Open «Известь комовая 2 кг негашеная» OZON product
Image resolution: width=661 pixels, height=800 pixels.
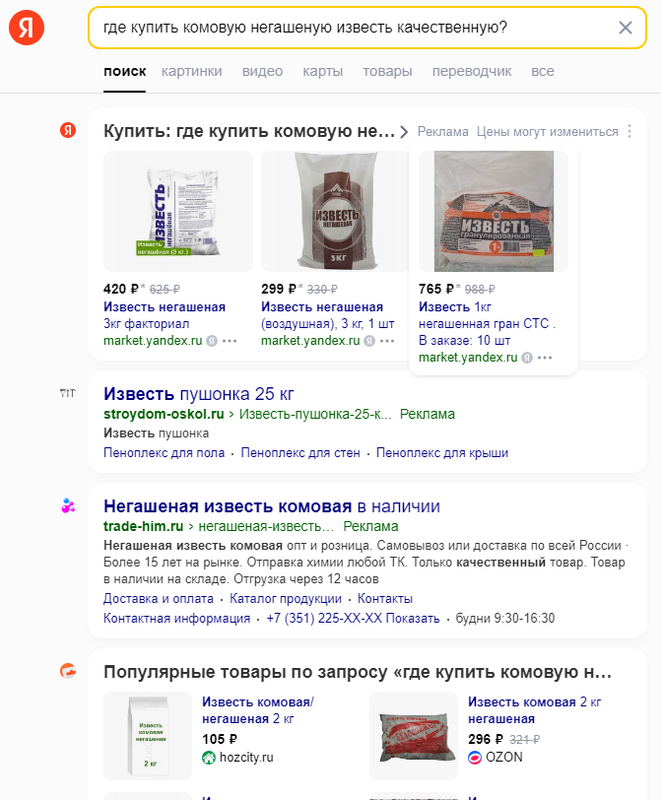(535, 710)
